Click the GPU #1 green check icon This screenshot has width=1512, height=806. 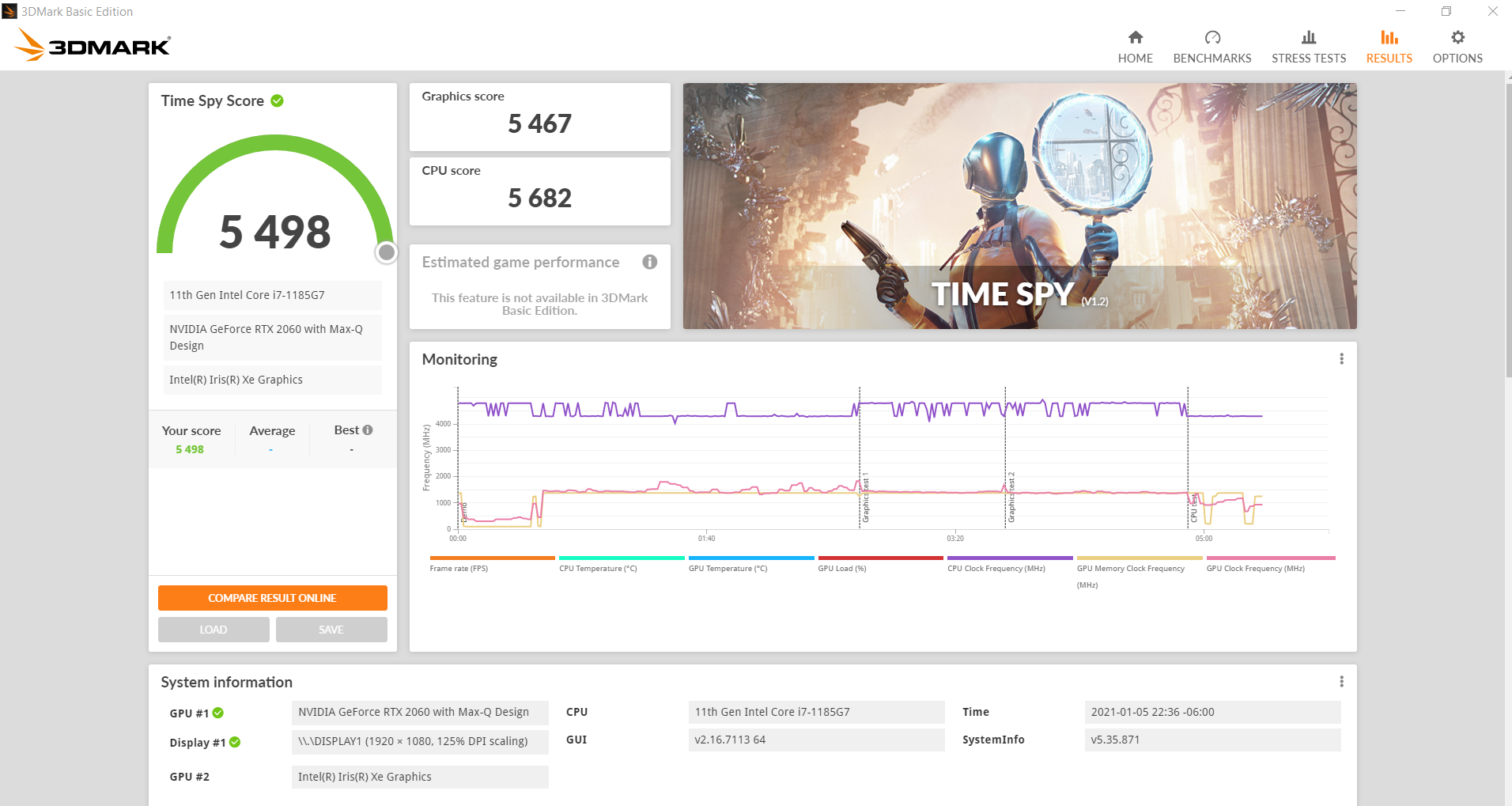pos(218,713)
